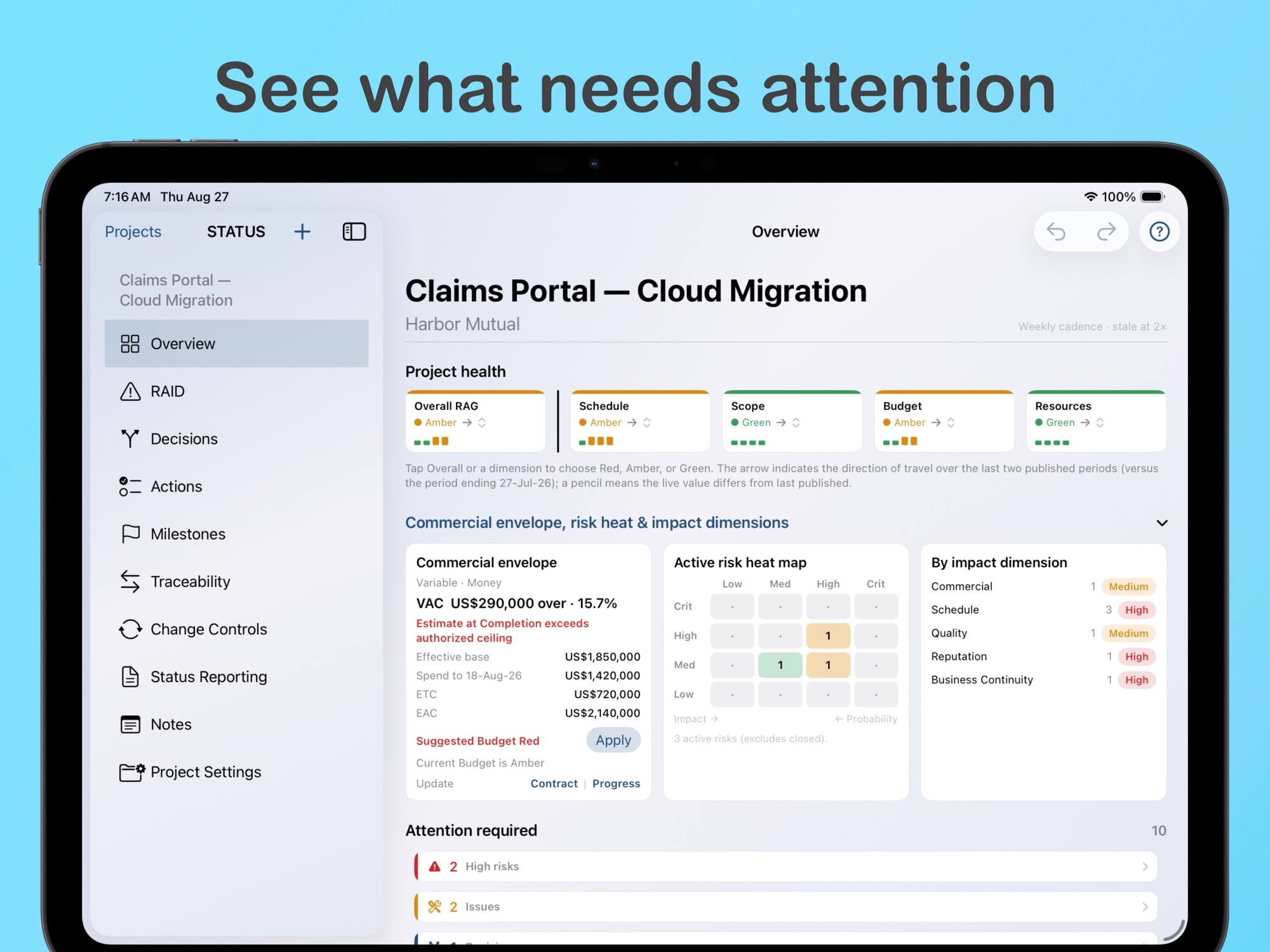Screen dimensions: 1270x952
Task: Click the Project Settings folder-gear icon
Action: [132, 772]
